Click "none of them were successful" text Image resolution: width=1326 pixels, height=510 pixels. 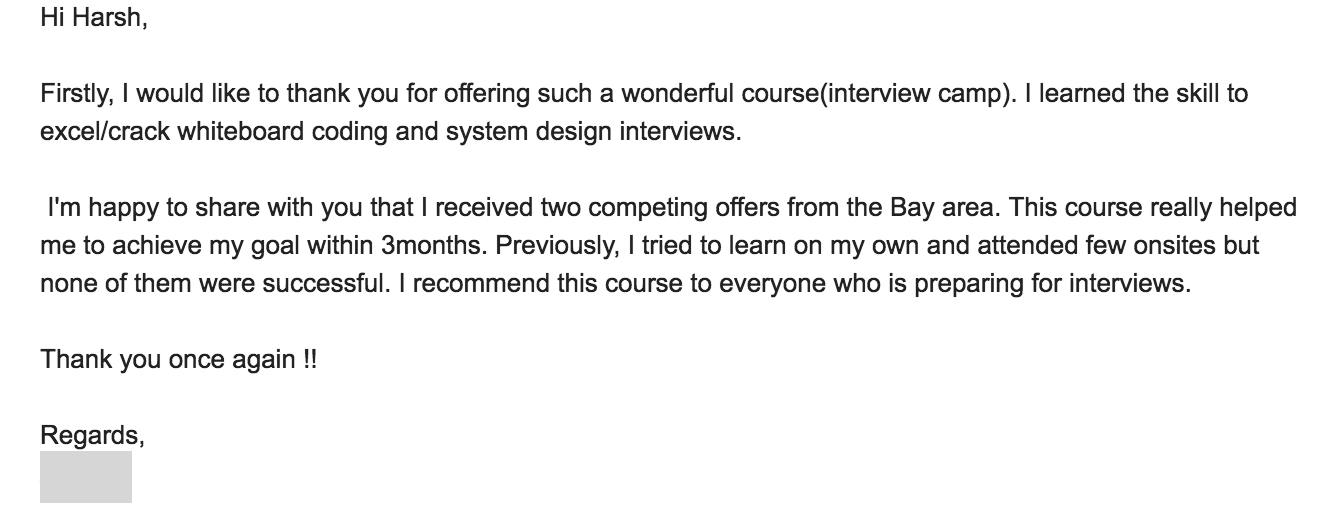click(212, 284)
